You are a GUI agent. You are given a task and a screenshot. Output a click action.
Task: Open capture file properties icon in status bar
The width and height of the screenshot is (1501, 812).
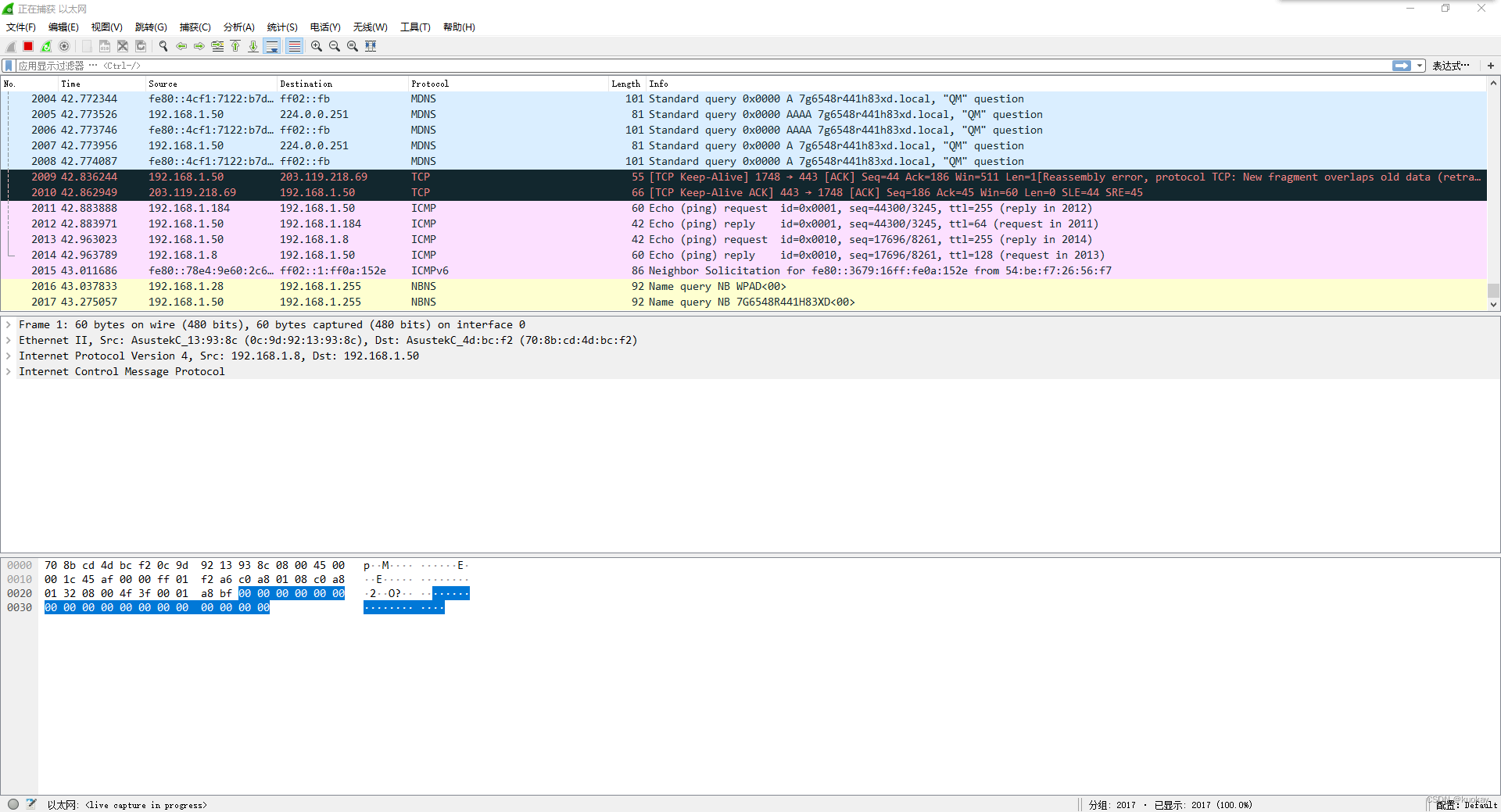pos(31,804)
